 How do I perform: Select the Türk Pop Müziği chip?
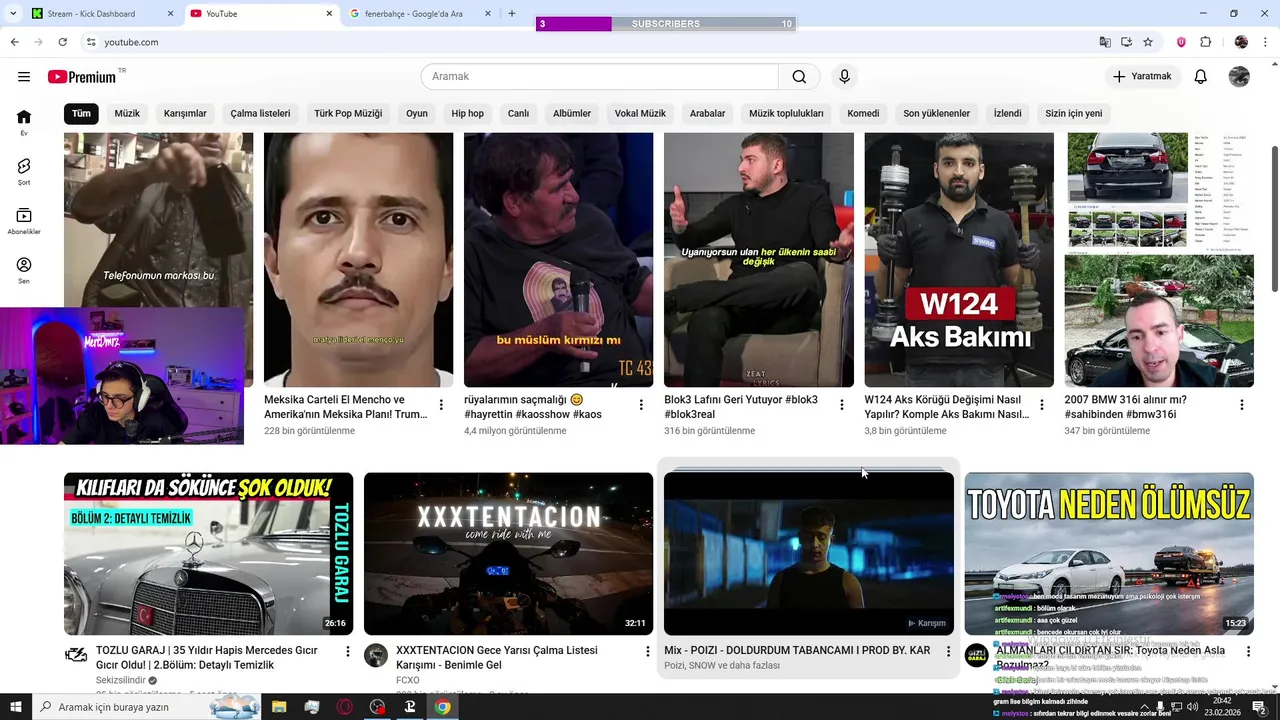[x=348, y=114]
